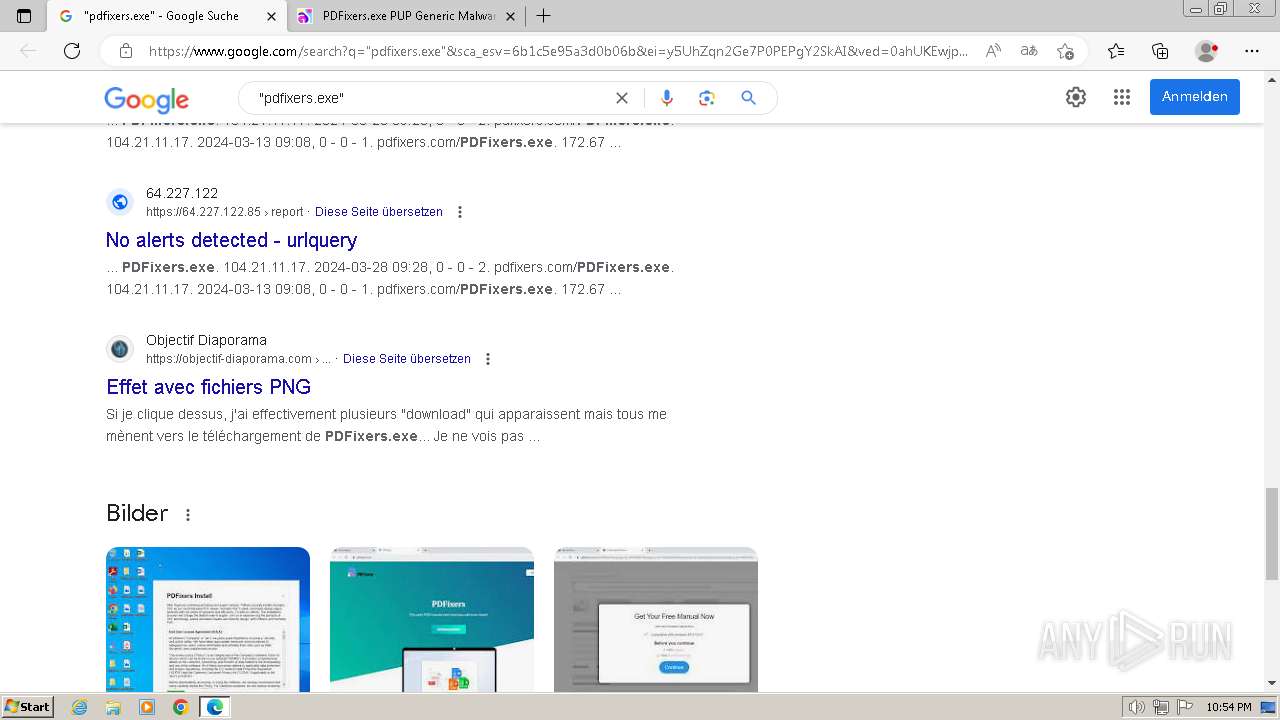This screenshot has width=1280, height=720.
Task: Open the browser profile icon
Action: tap(1207, 51)
